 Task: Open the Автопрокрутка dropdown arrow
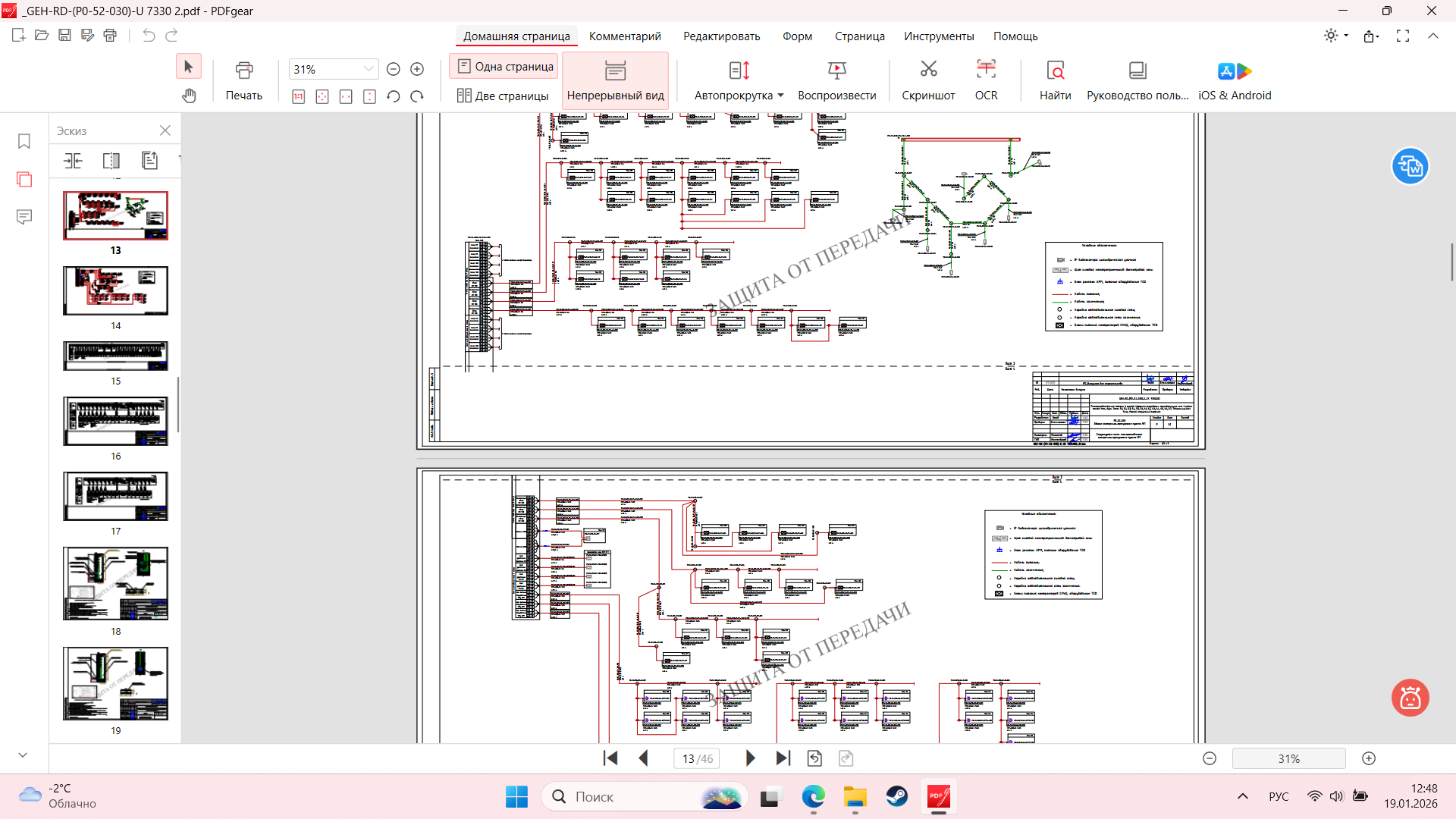coord(780,96)
